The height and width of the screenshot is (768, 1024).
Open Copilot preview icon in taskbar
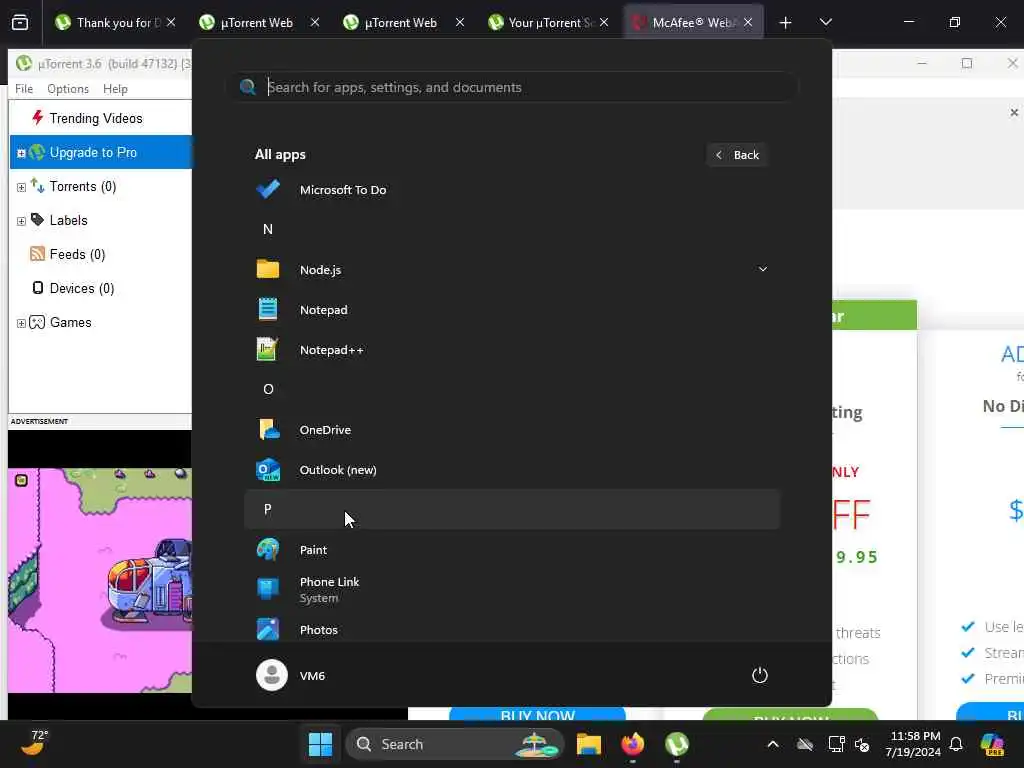992,744
